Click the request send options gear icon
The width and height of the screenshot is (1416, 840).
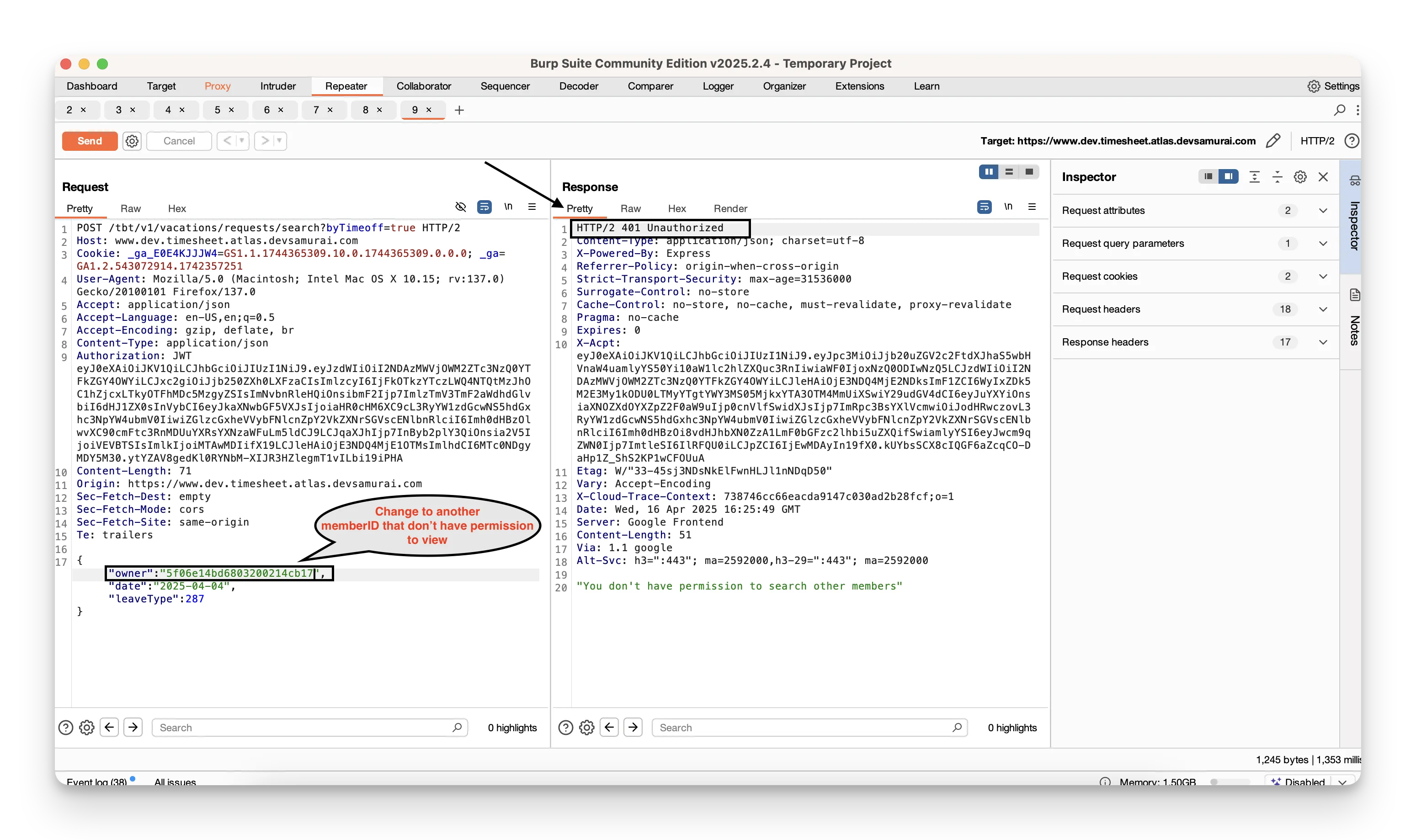pos(132,141)
